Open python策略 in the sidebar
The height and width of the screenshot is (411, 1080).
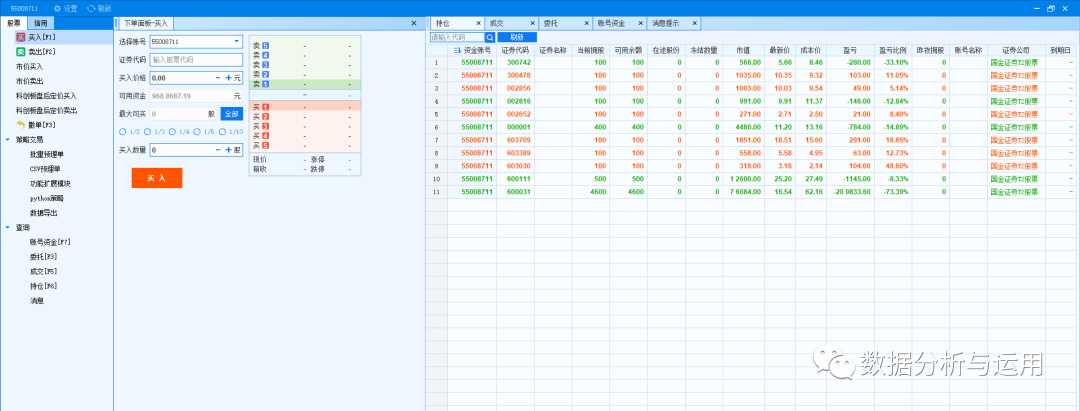click(x=46, y=198)
